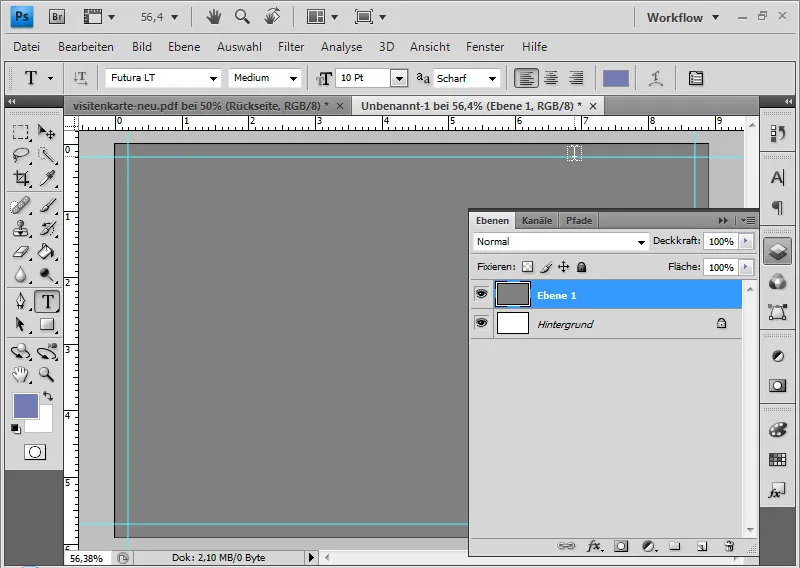Lock image pixels
This screenshot has width=800, height=568.
546,267
